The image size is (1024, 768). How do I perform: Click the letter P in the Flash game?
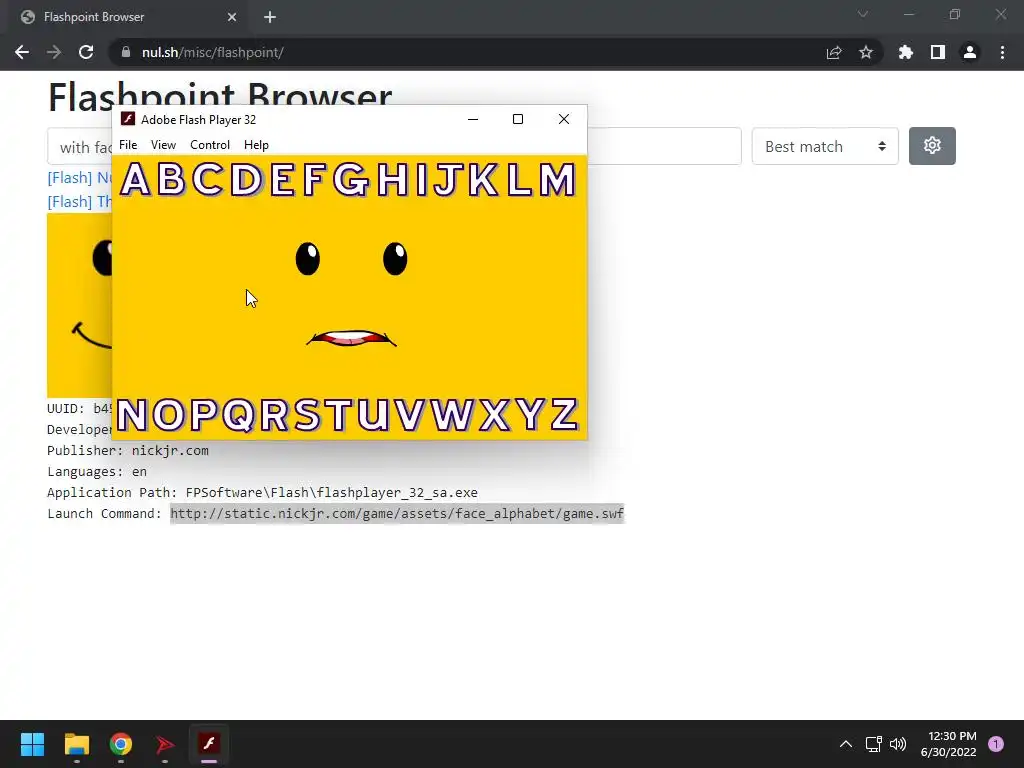click(204, 415)
